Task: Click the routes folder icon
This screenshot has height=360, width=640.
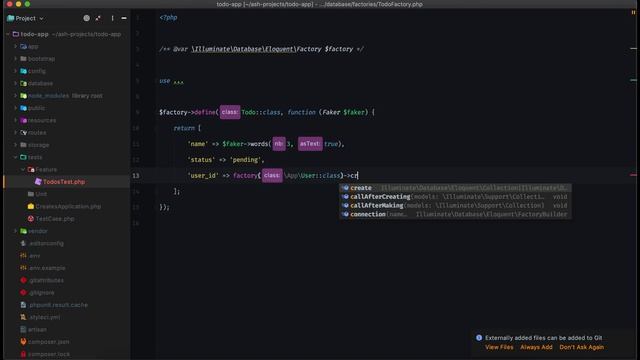Action: (x=23, y=133)
